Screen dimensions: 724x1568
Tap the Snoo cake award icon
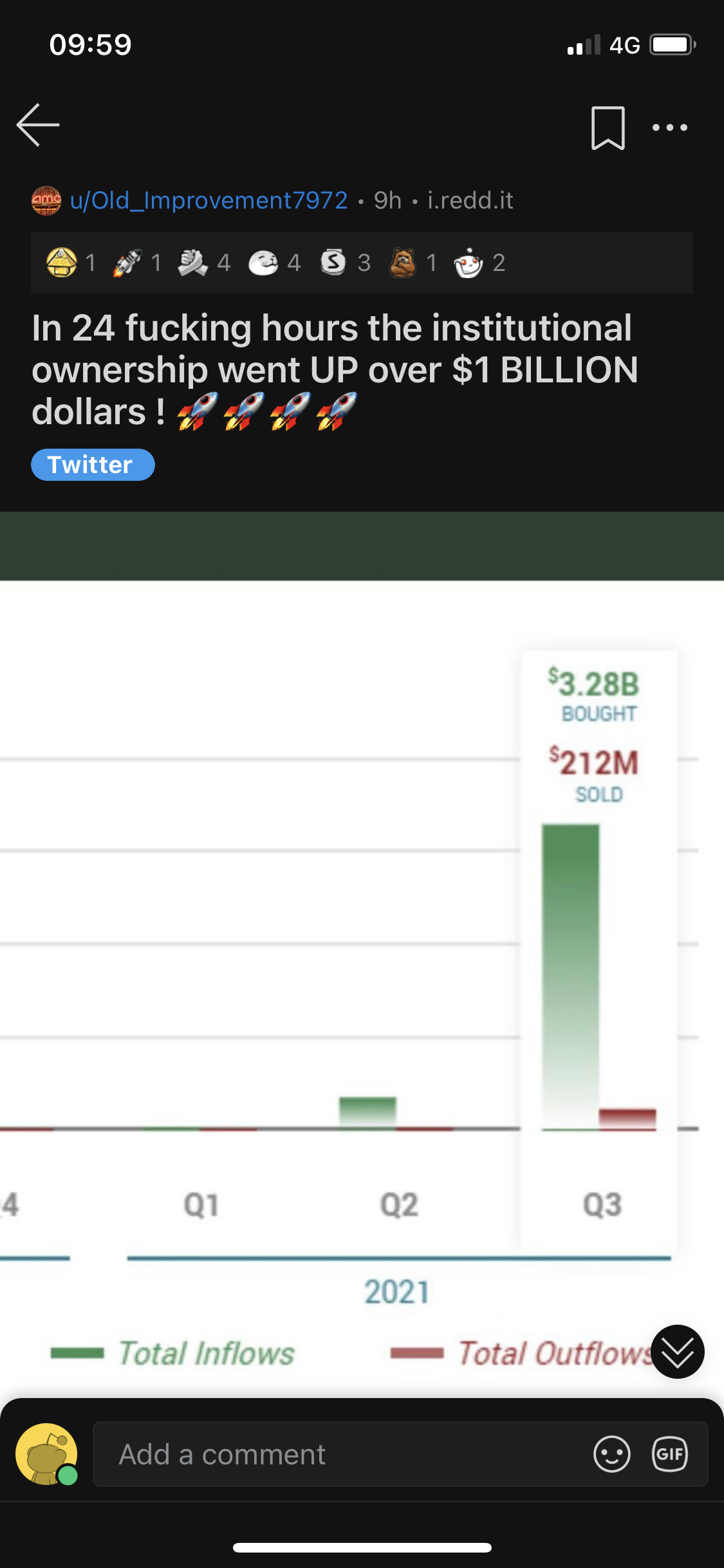click(468, 263)
